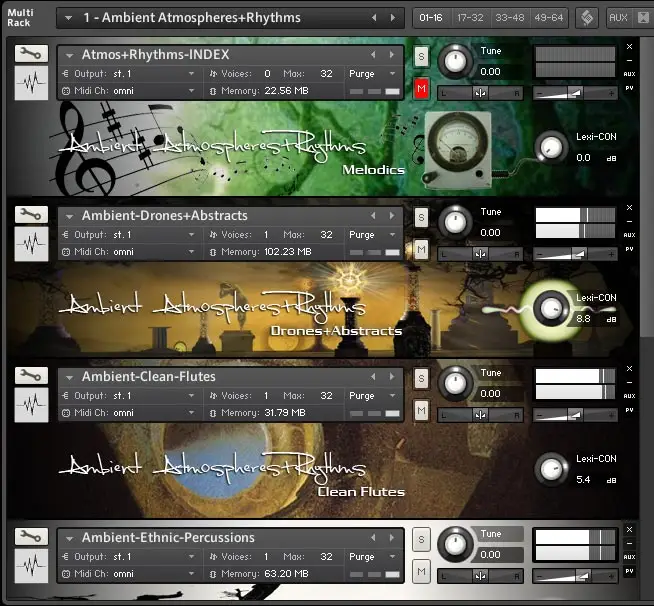Screen dimensions: 654x606
Task: Click the KSP script icon in header
Action: [587, 18]
